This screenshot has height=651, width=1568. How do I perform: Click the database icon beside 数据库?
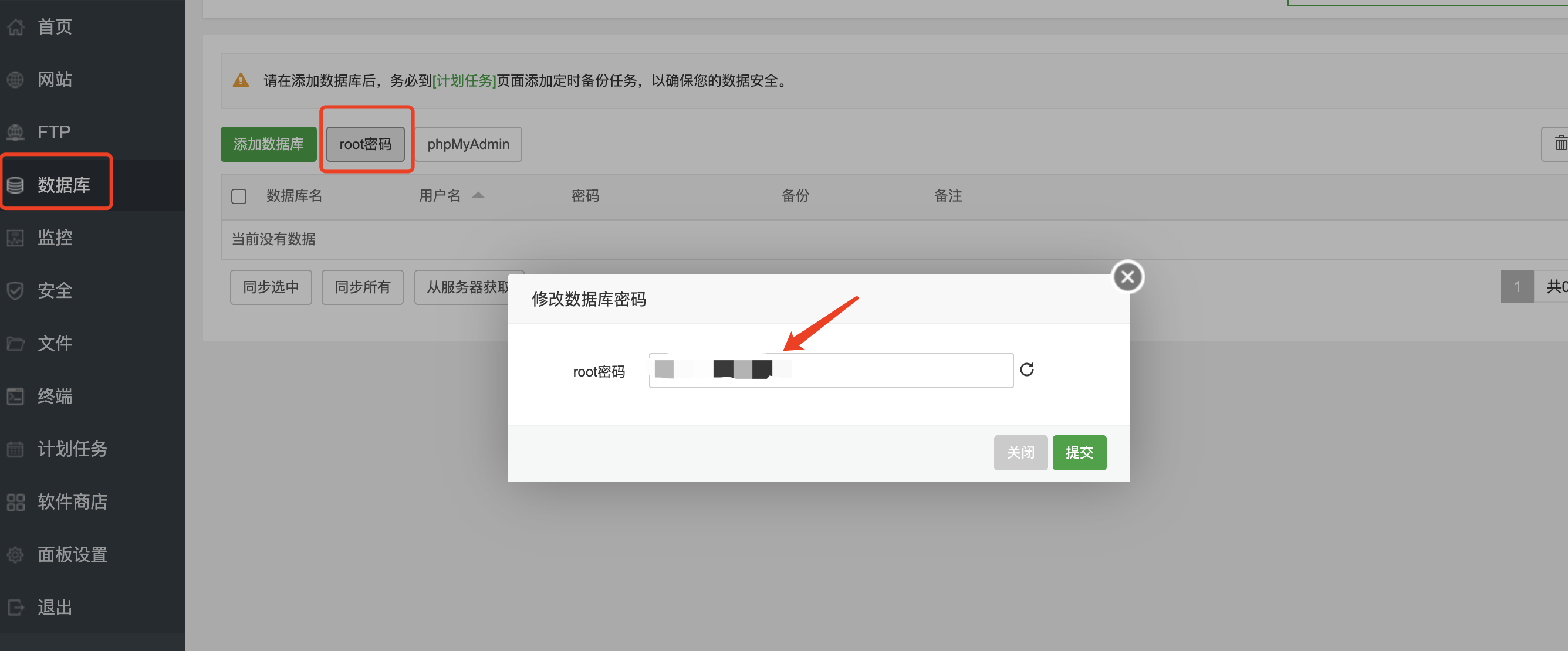[16, 185]
